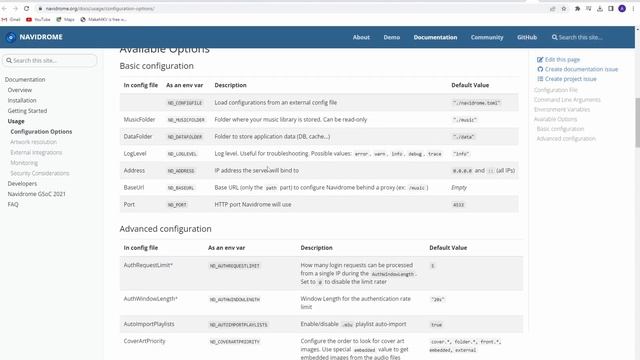Viewport: 640px width, 360px height.
Task: Open Configuration Options in the sidebar
Action: point(41,131)
